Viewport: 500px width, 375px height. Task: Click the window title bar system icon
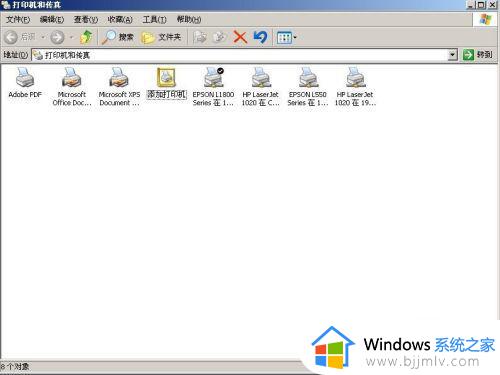point(6,5)
